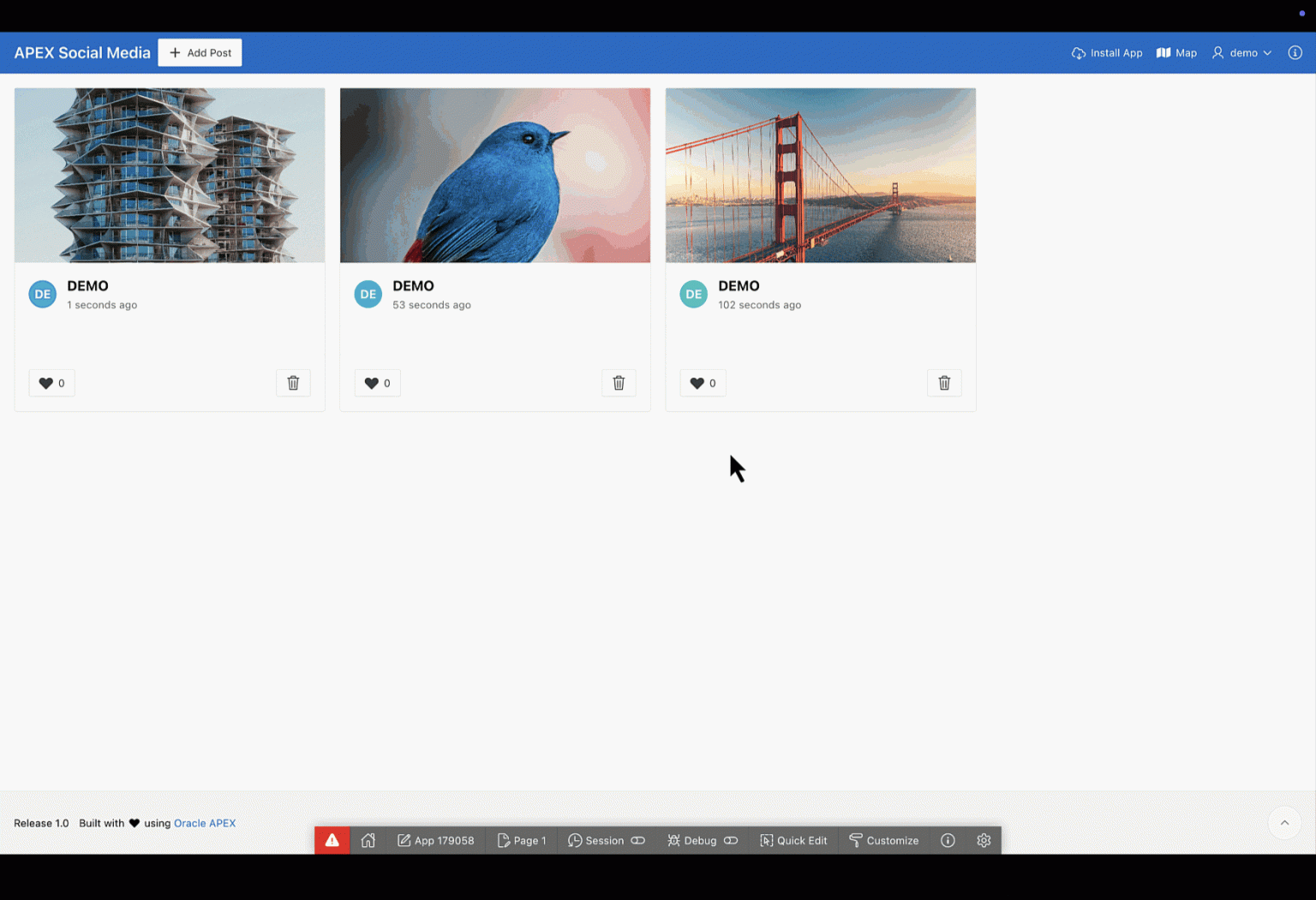The image size is (1316, 900).
Task: Delete the Golden Gate bridge post
Action: click(944, 383)
